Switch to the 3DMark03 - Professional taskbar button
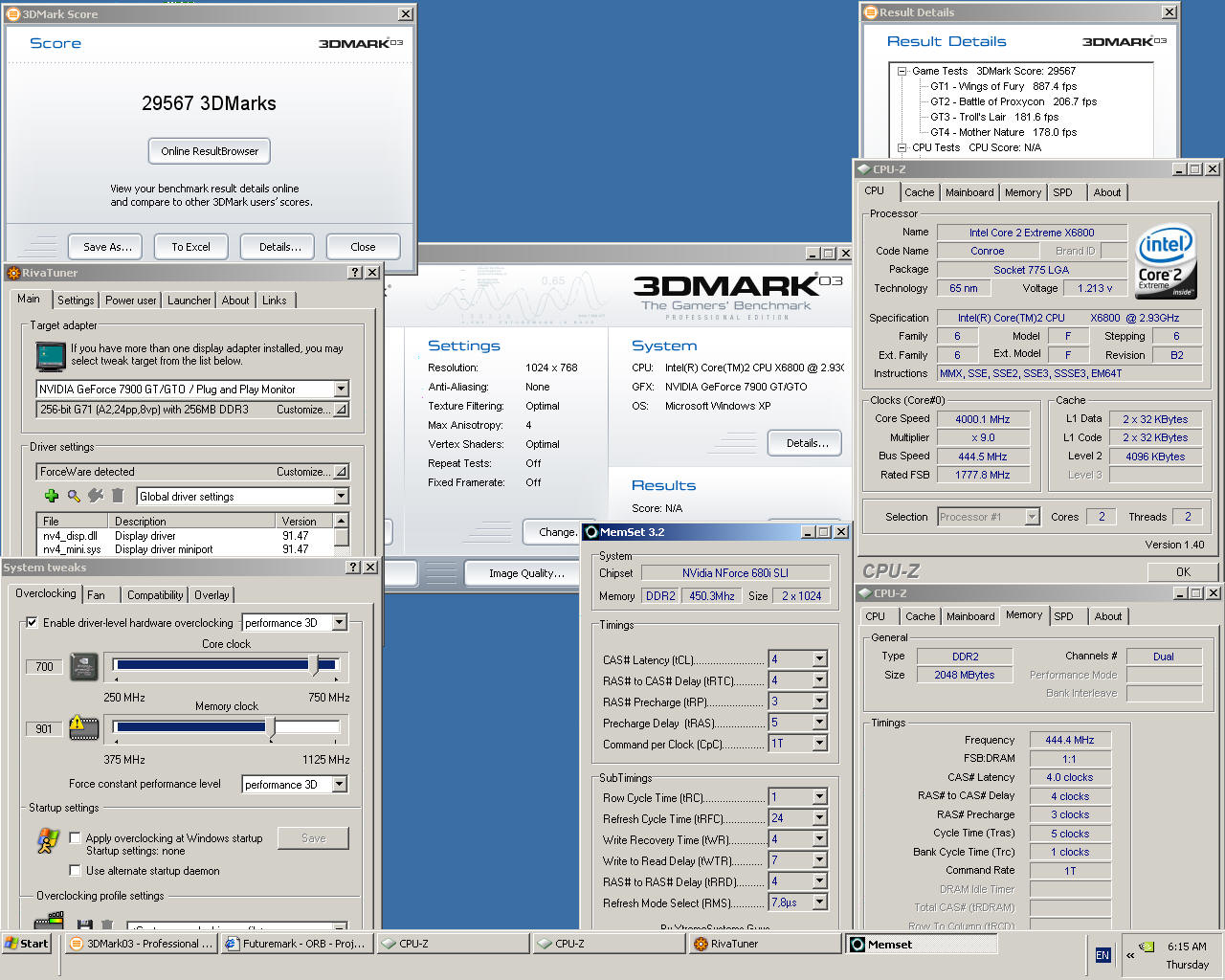 tap(143, 944)
